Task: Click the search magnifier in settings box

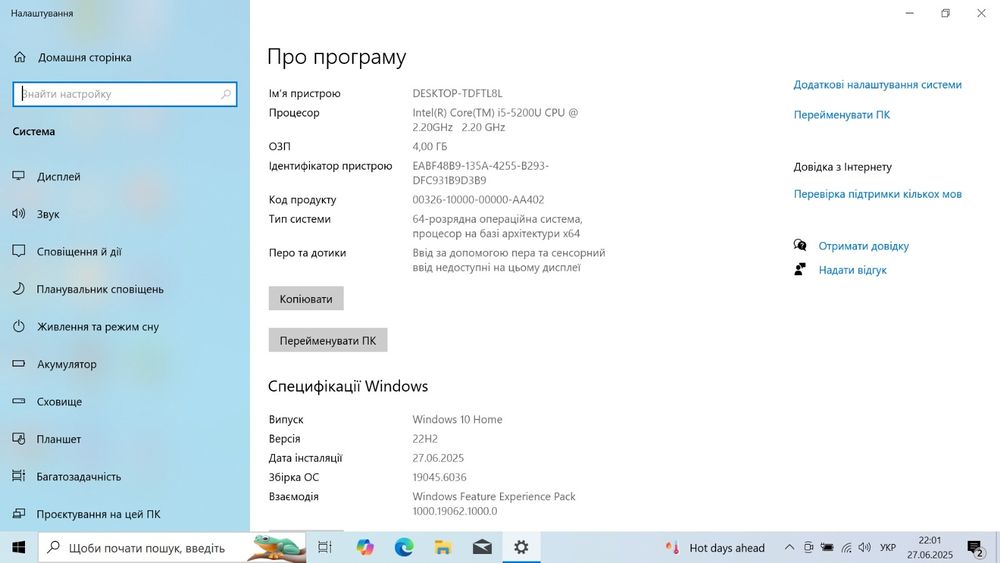Action: tap(225, 94)
